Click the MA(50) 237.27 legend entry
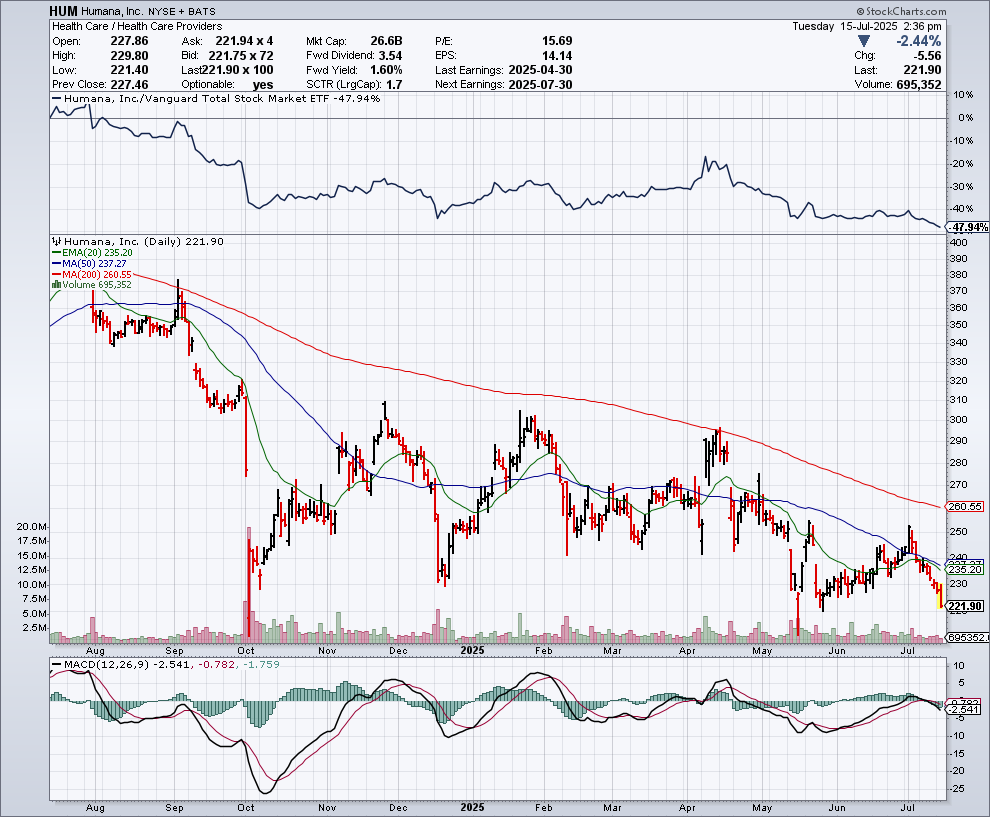This screenshot has height=817, width=990. coord(89,263)
